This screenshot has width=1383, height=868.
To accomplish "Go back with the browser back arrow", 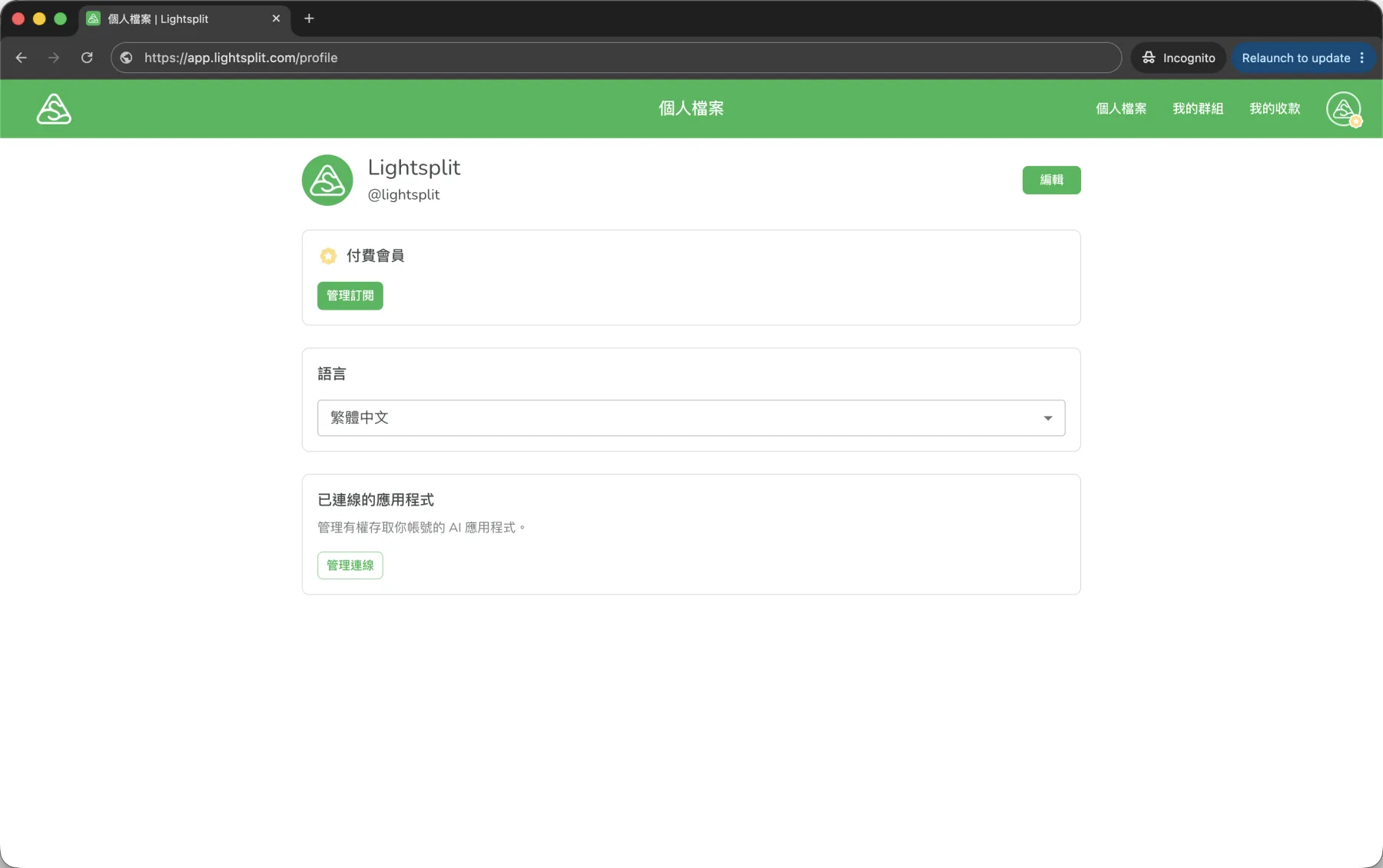I will click(x=22, y=58).
